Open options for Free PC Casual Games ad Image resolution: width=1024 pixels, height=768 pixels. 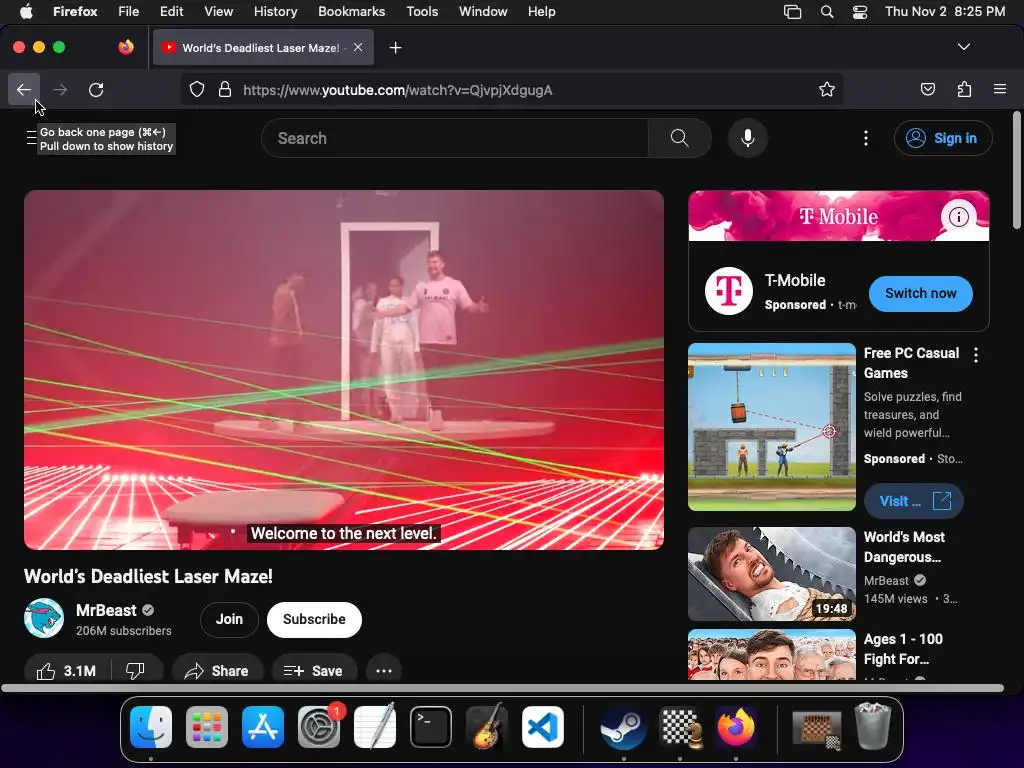976,355
